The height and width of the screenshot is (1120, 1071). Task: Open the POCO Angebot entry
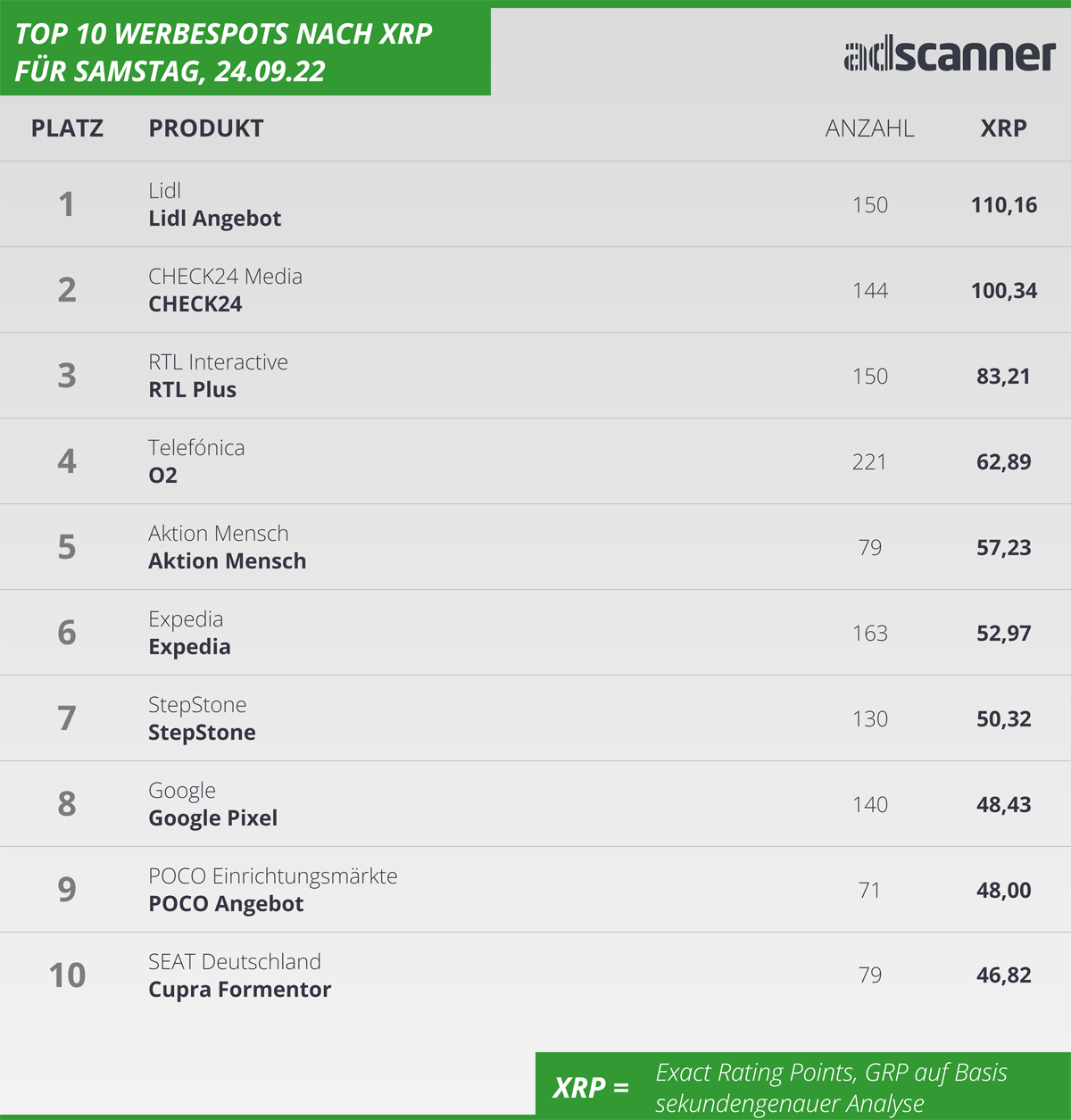coord(226,904)
